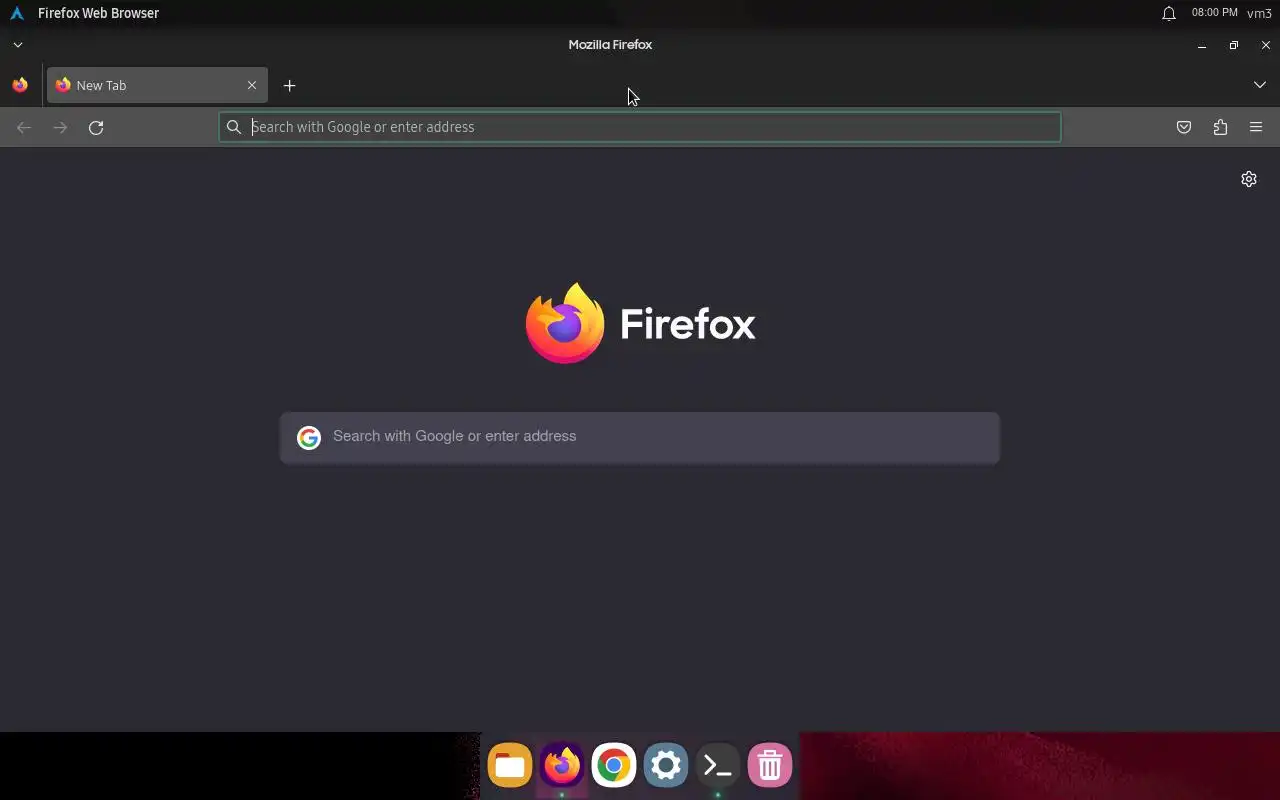The width and height of the screenshot is (1280, 800).
Task: Select the New Tab tab
Action: tap(157, 85)
